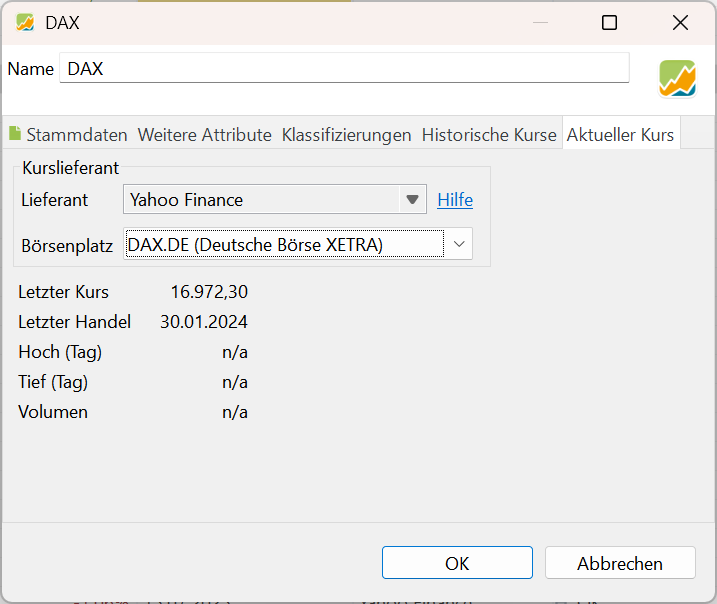This screenshot has width=717, height=604.
Task: Open the Lieferant Yahoo Finance dropdown
Action: point(275,200)
